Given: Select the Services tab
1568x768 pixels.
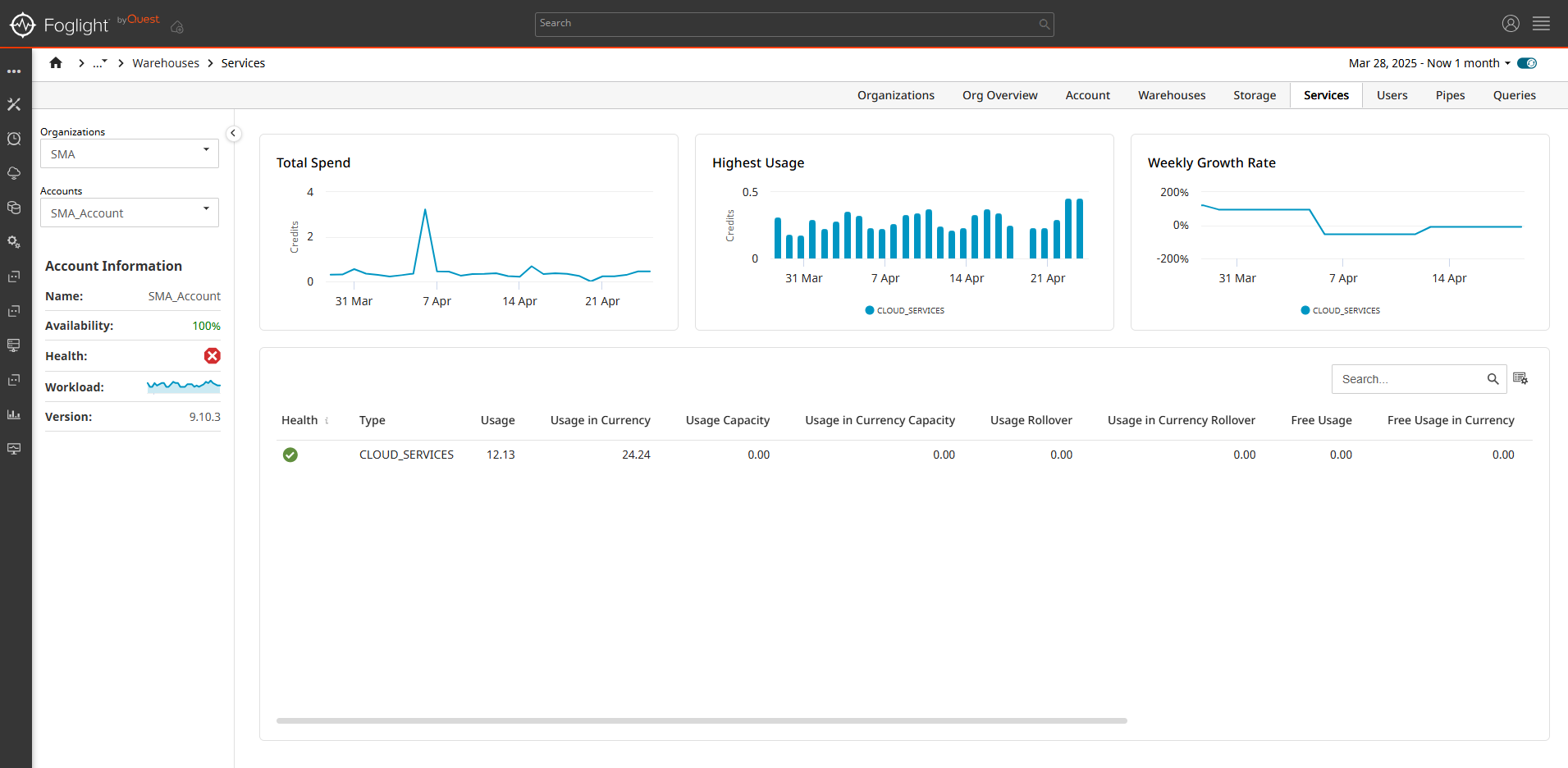Looking at the screenshot, I should point(1326,95).
